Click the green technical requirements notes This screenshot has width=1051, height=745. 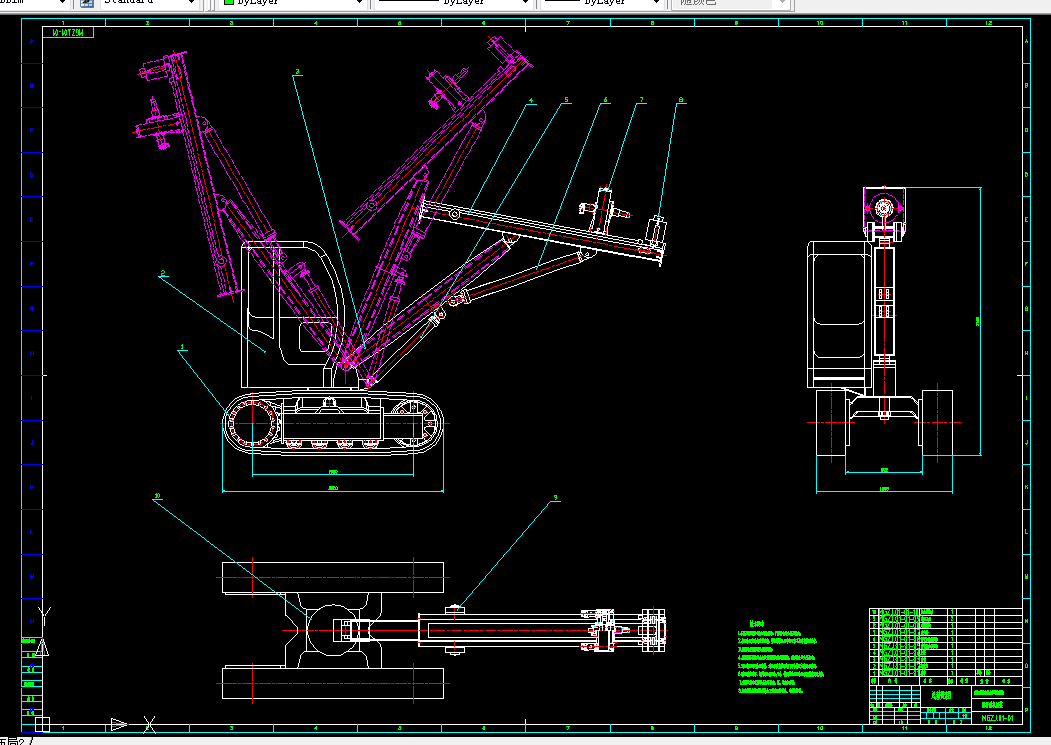click(x=780, y=657)
